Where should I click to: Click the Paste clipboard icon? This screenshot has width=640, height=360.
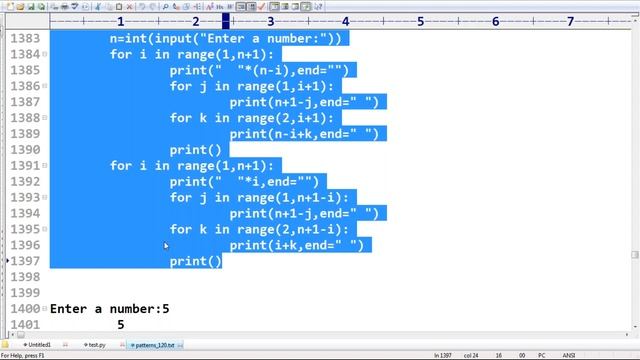[x=119, y=7]
